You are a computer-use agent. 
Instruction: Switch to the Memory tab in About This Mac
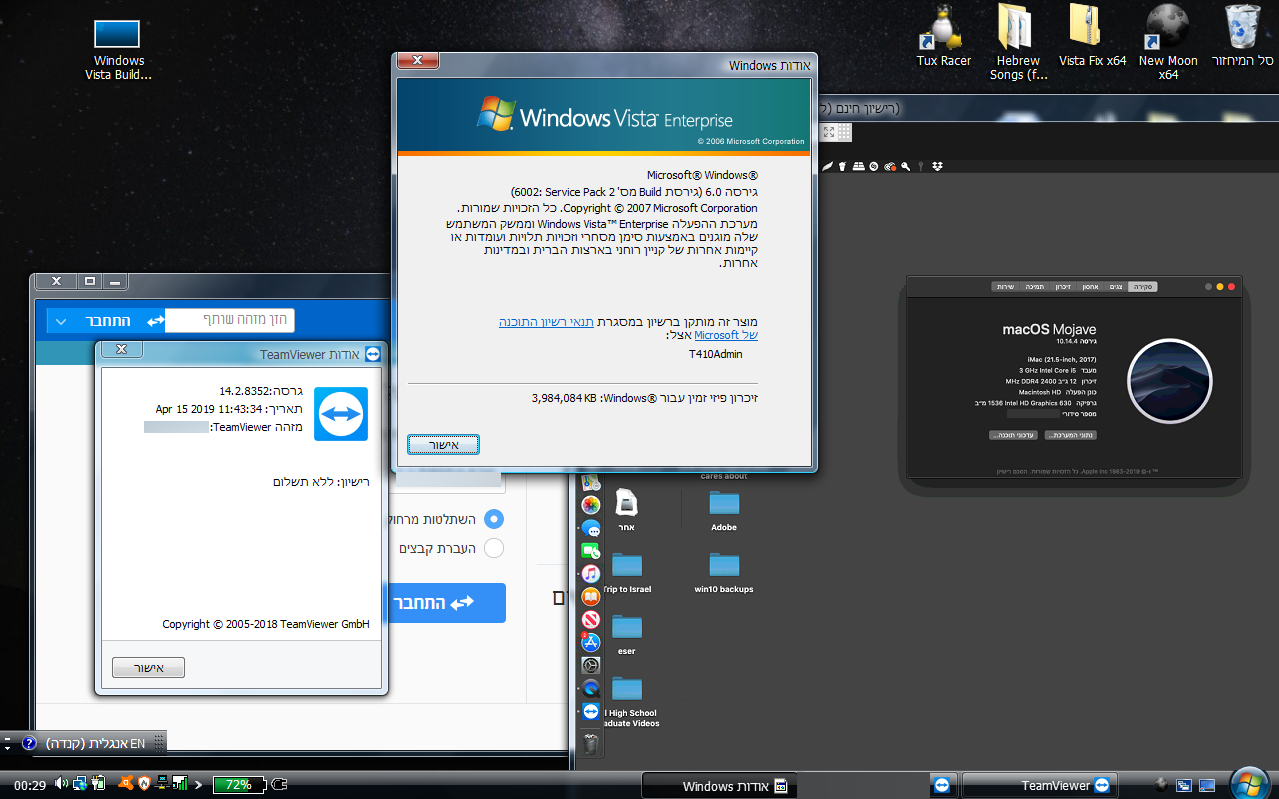[x=1062, y=287]
